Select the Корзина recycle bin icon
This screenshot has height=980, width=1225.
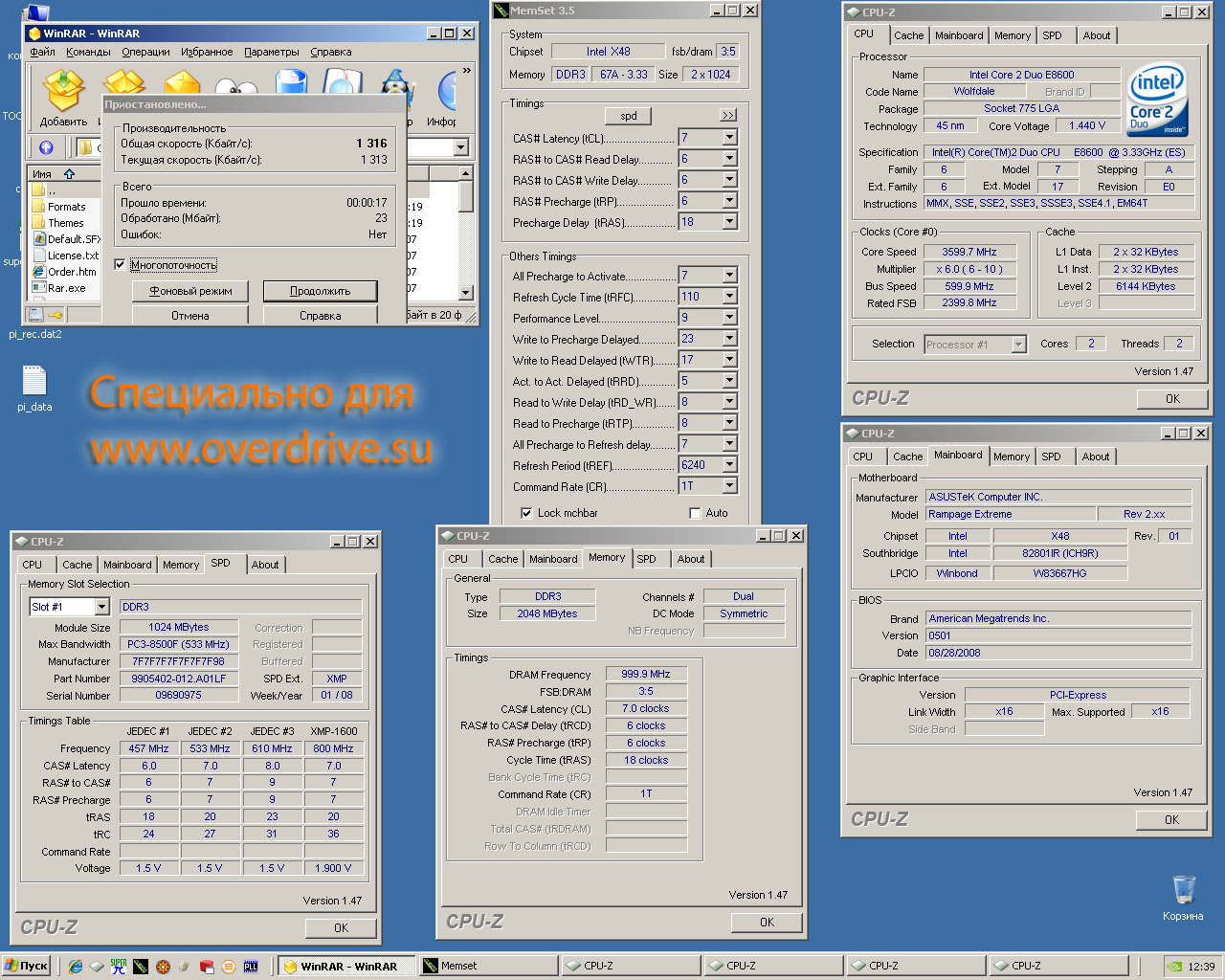[x=1184, y=889]
